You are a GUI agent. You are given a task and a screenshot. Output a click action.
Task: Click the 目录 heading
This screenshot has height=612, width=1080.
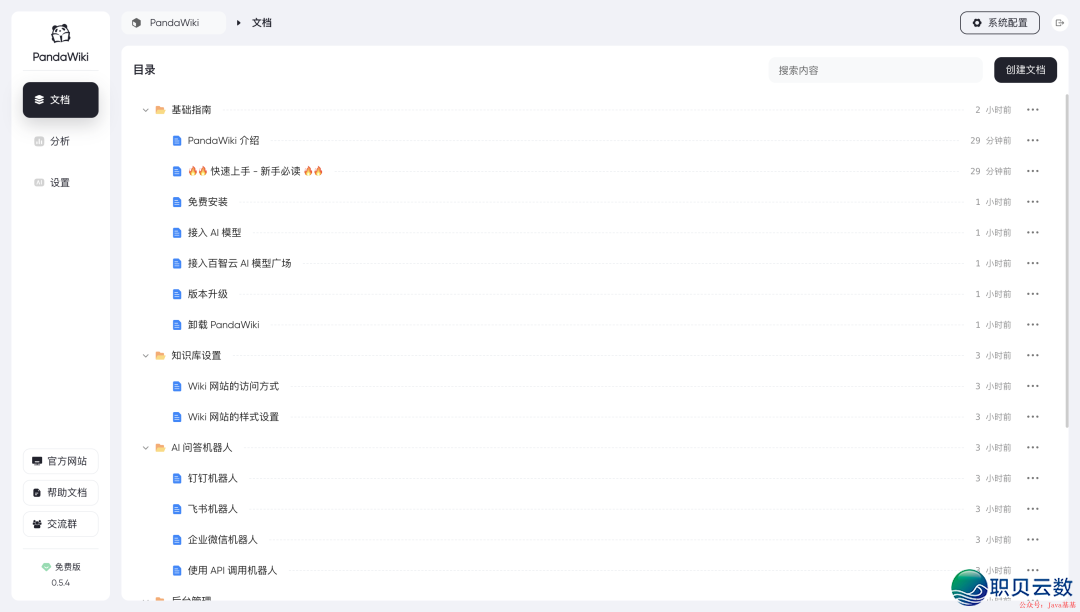[x=144, y=70]
